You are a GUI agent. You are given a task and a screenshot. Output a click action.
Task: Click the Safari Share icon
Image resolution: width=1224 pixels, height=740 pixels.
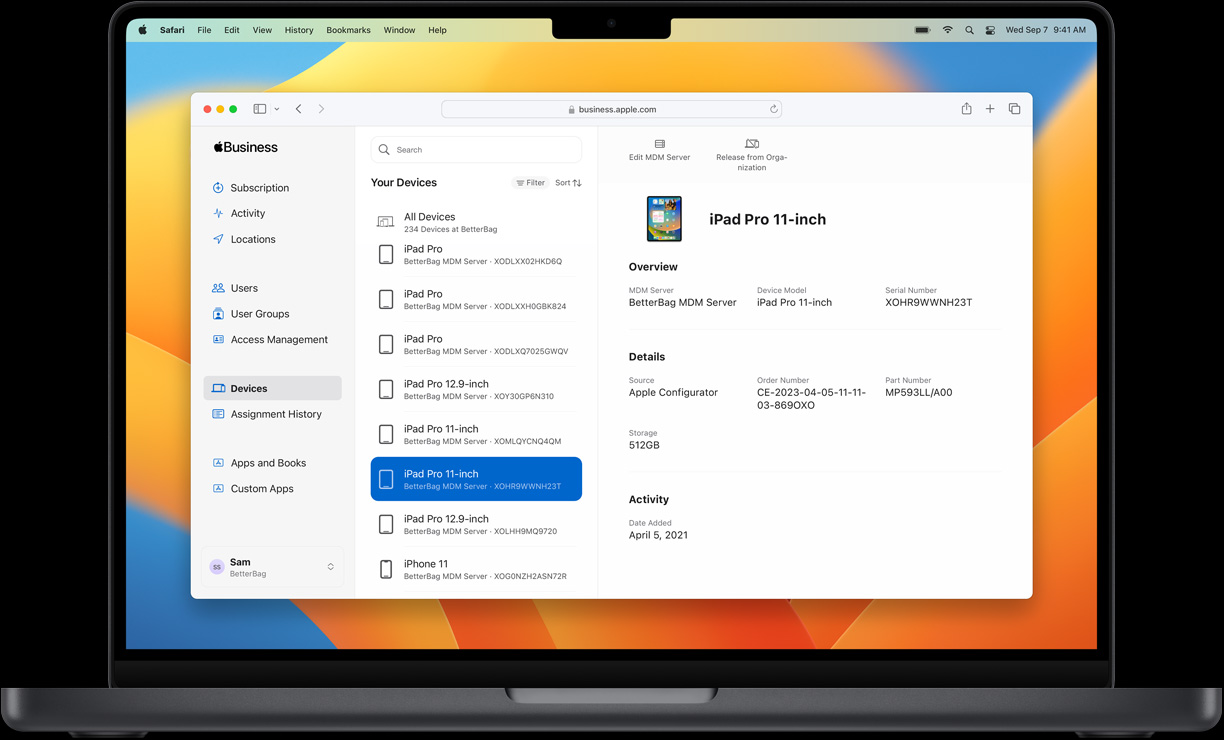pyautogui.click(x=966, y=109)
